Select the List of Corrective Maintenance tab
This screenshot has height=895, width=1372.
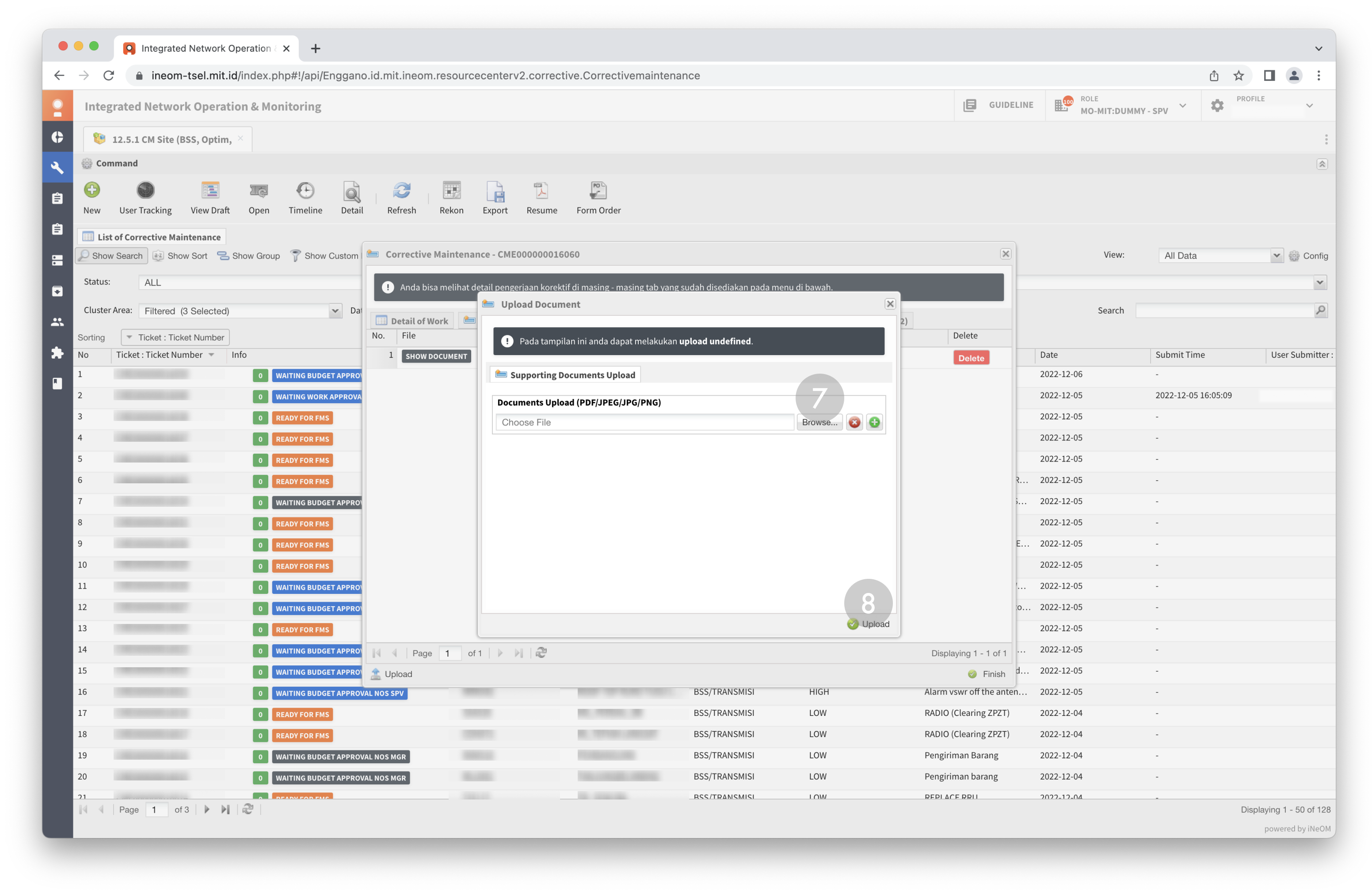(x=152, y=237)
